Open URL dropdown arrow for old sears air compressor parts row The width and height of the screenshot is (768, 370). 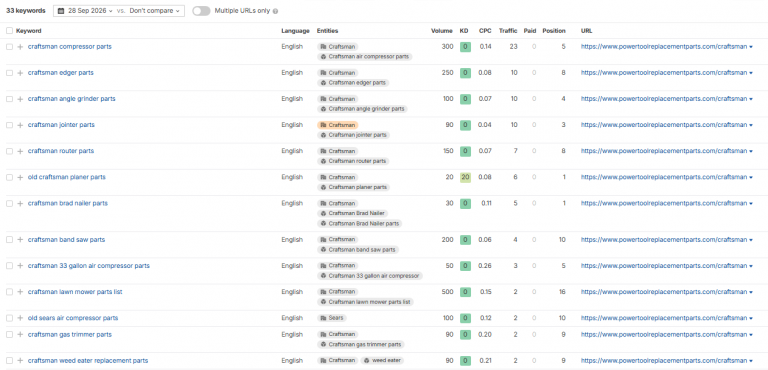click(x=751, y=318)
